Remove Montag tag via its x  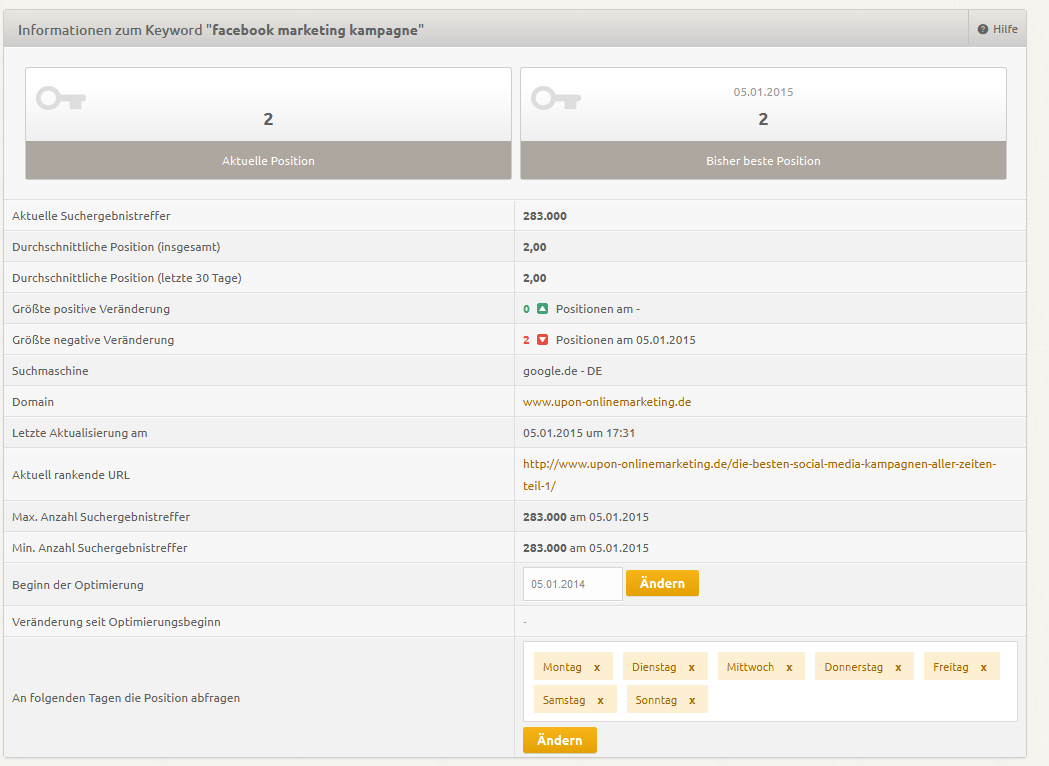click(x=597, y=667)
